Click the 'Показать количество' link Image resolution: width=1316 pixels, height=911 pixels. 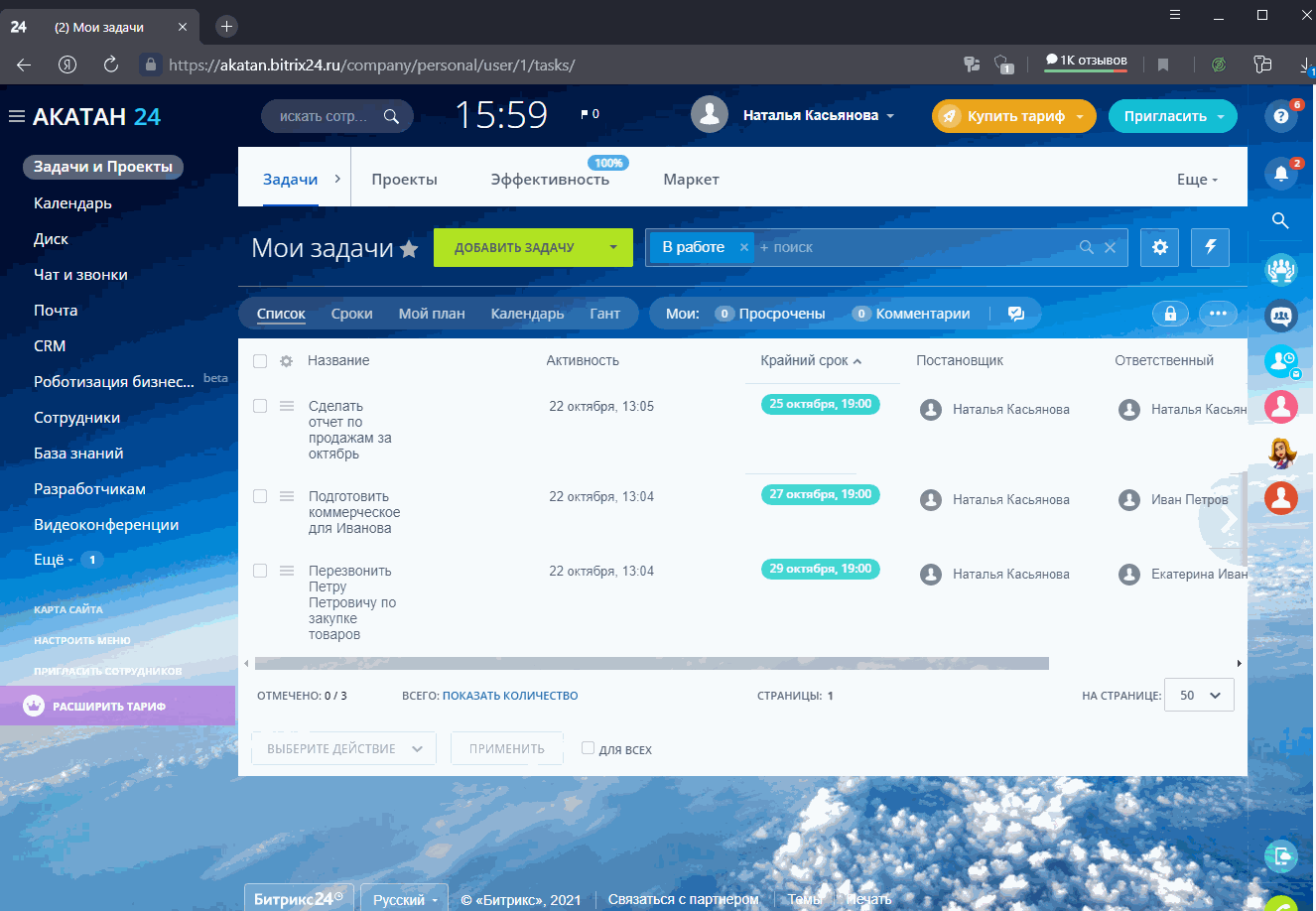(x=510, y=696)
